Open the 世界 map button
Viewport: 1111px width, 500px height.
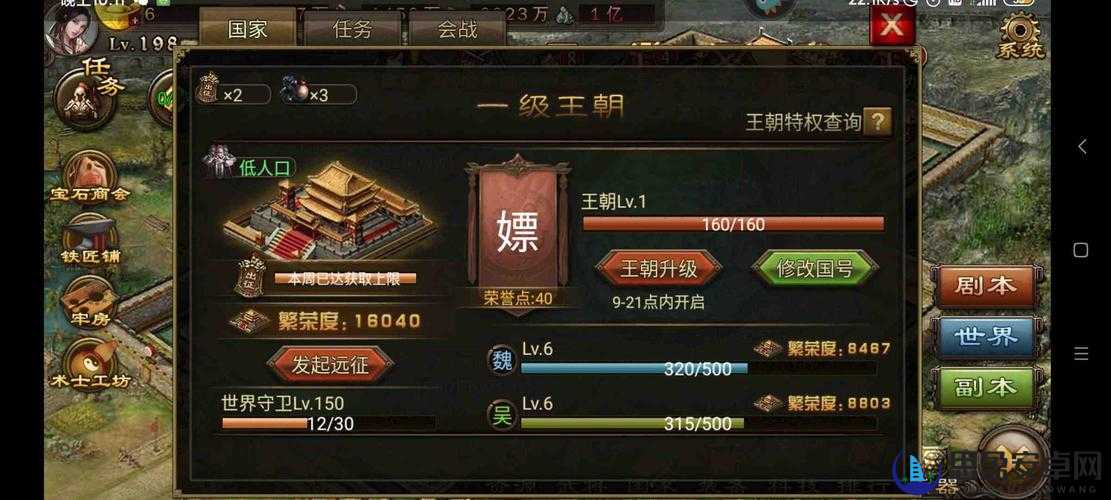(986, 337)
